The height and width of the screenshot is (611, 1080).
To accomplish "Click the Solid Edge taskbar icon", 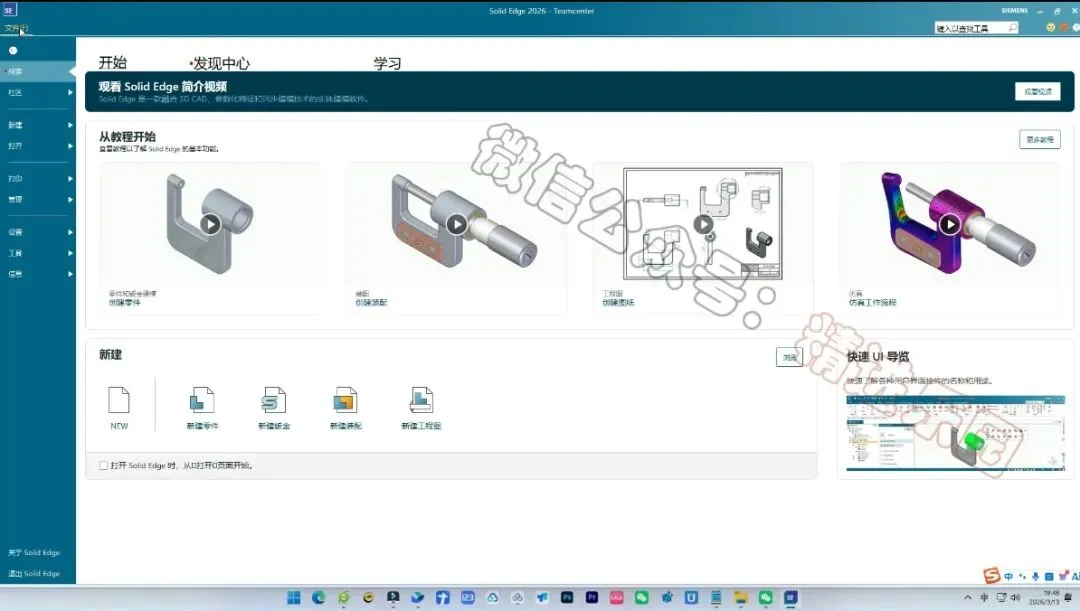I will (x=790, y=597).
